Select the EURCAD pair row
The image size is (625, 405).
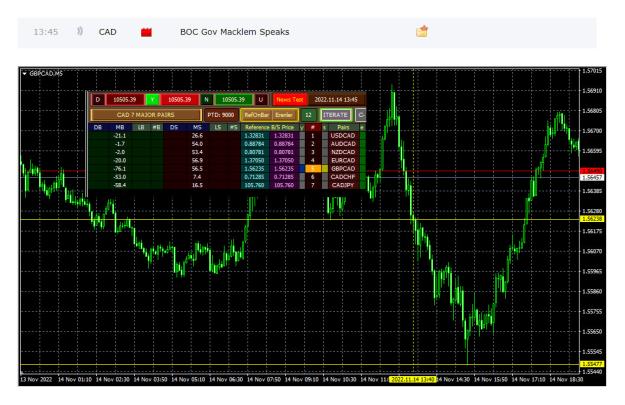(343, 161)
